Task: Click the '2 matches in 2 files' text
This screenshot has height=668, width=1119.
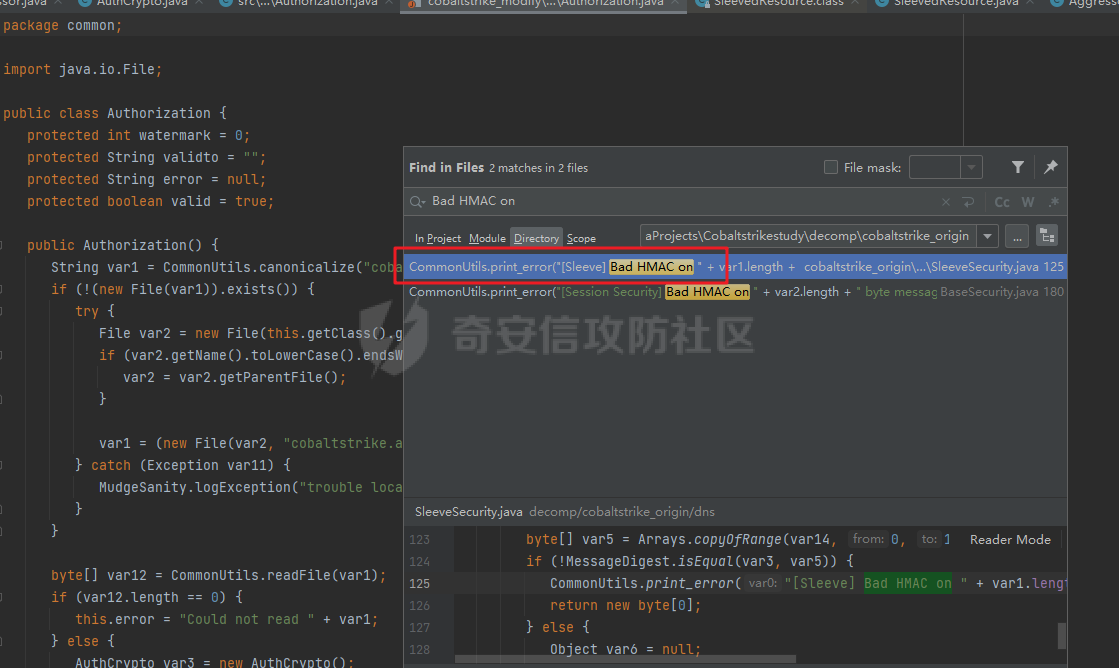Action: coord(538,168)
